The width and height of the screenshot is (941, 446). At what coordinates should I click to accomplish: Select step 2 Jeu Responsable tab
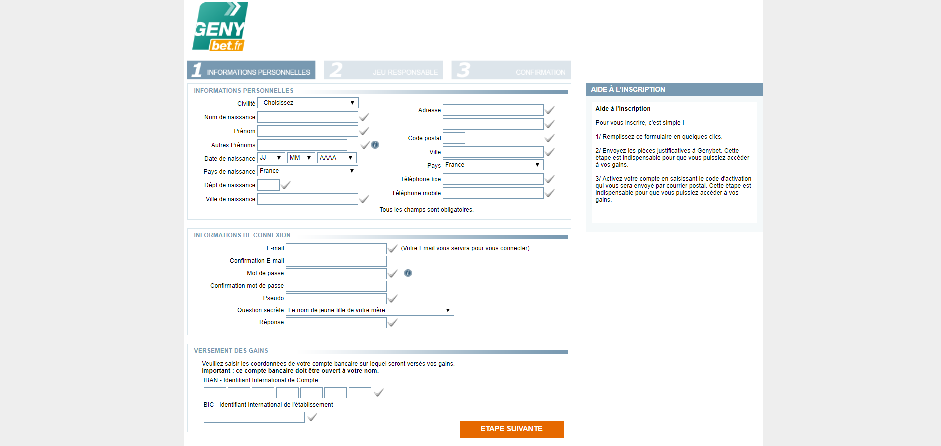(383, 70)
